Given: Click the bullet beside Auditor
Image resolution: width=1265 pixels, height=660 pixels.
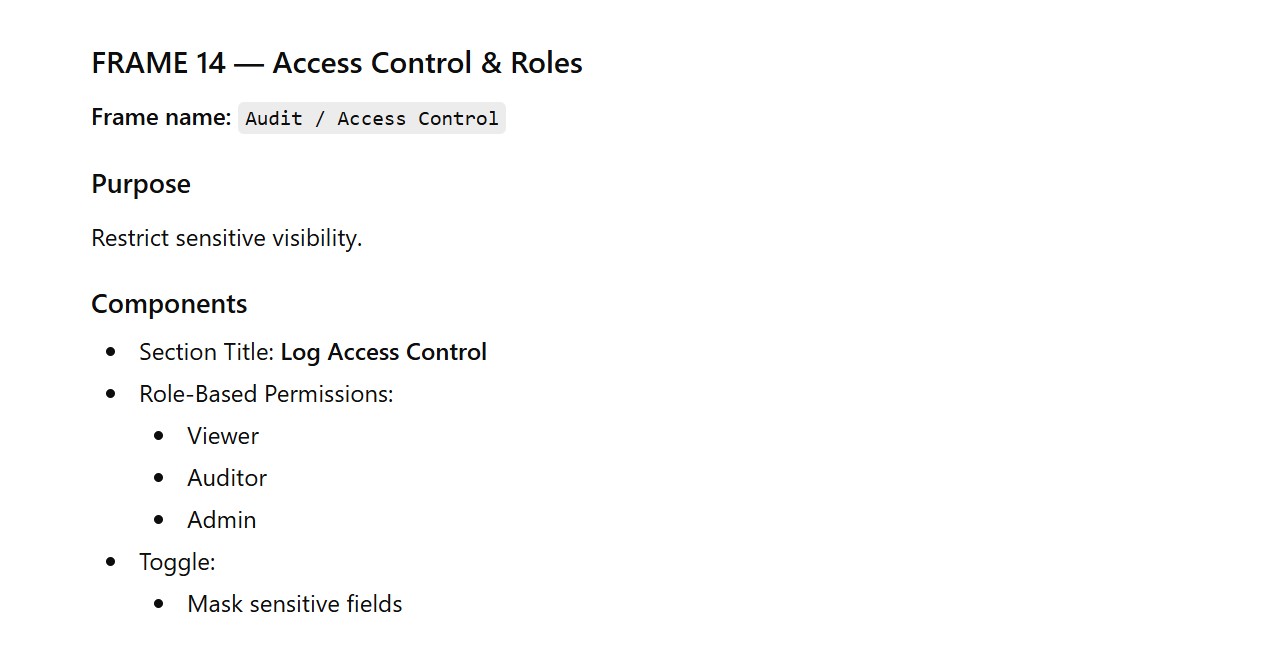Looking at the screenshot, I should pos(159,478).
